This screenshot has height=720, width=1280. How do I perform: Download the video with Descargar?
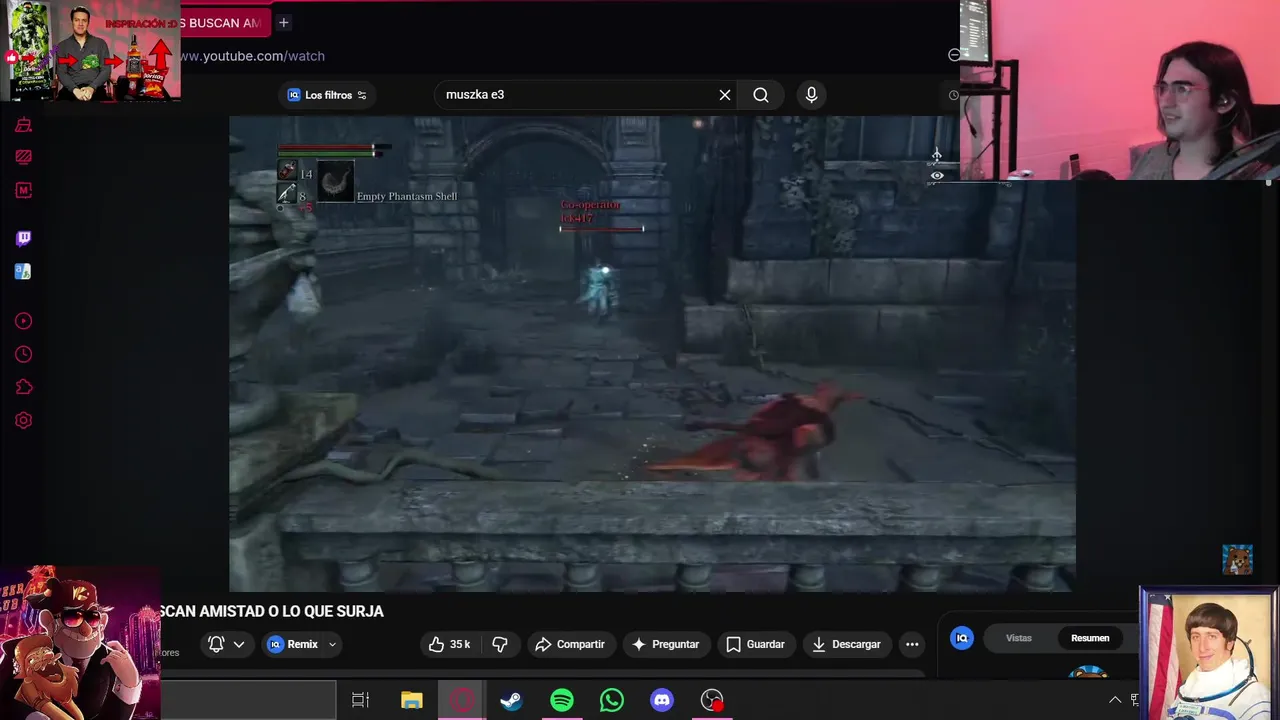(847, 644)
